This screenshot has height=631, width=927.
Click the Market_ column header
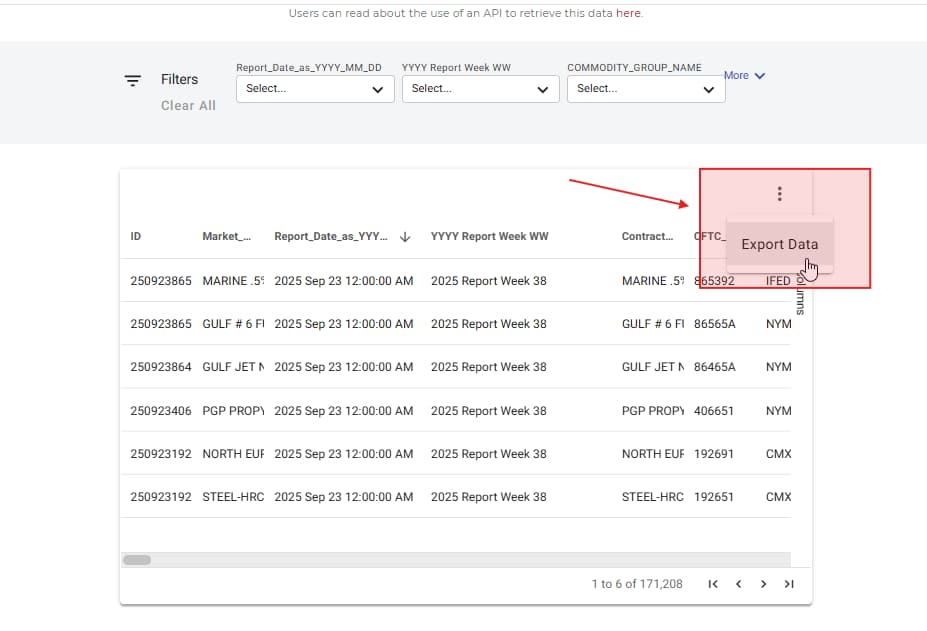point(226,237)
